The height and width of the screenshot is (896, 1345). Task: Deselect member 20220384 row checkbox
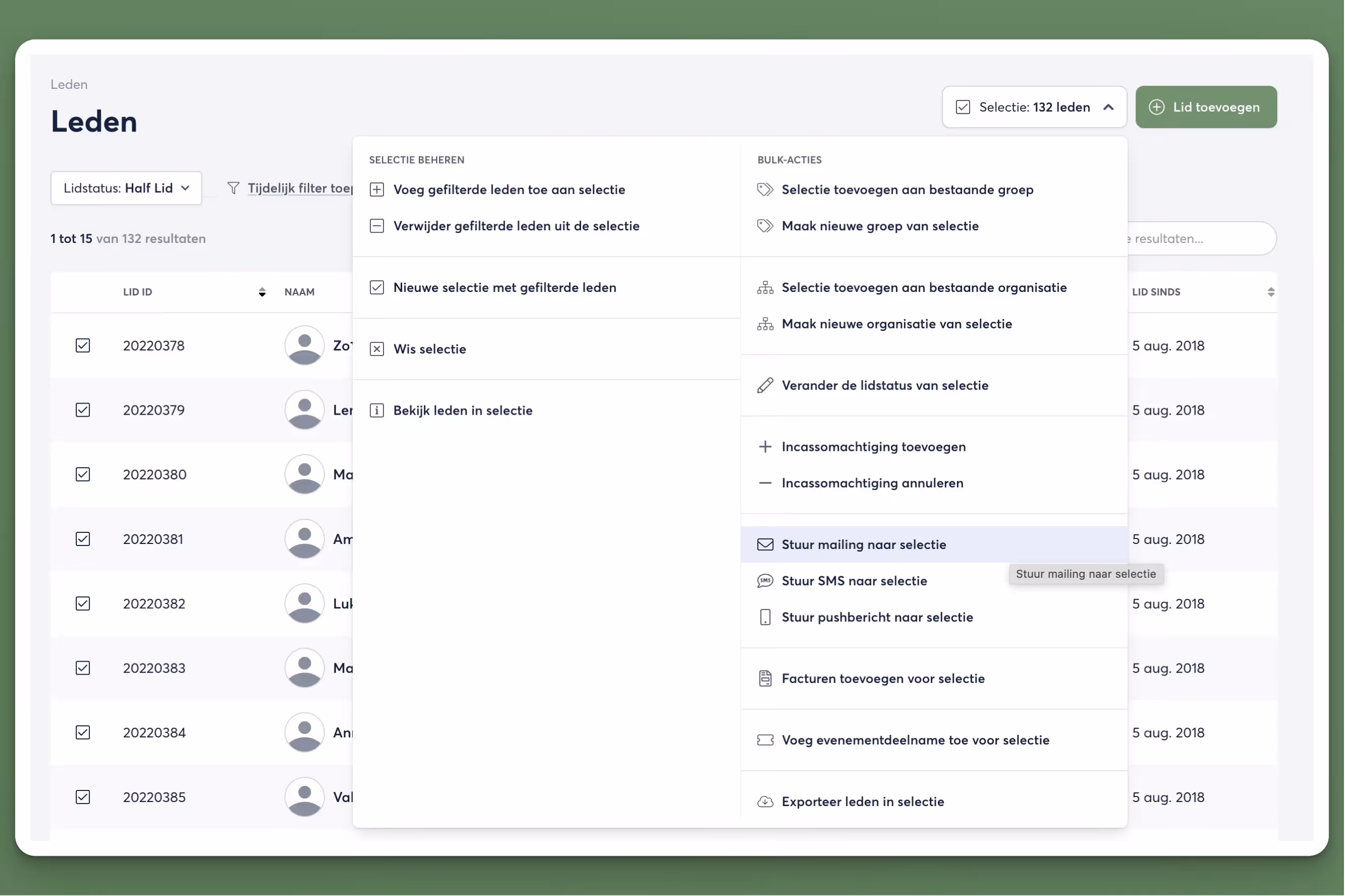pyautogui.click(x=83, y=732)
